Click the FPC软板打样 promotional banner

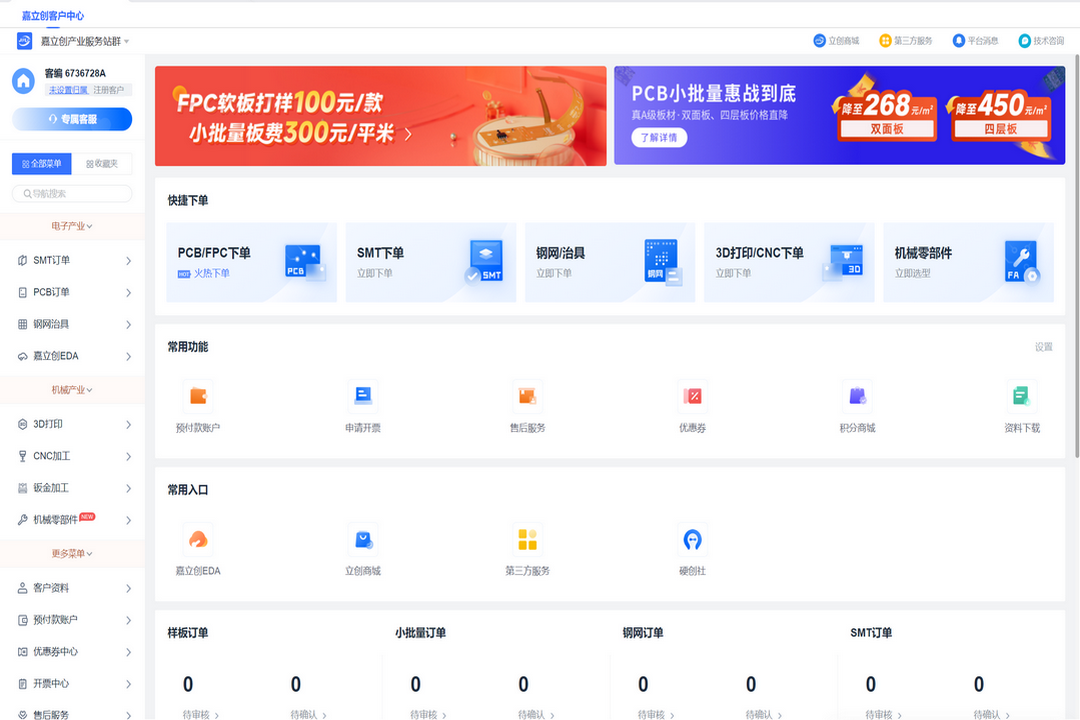coord(381,116)
